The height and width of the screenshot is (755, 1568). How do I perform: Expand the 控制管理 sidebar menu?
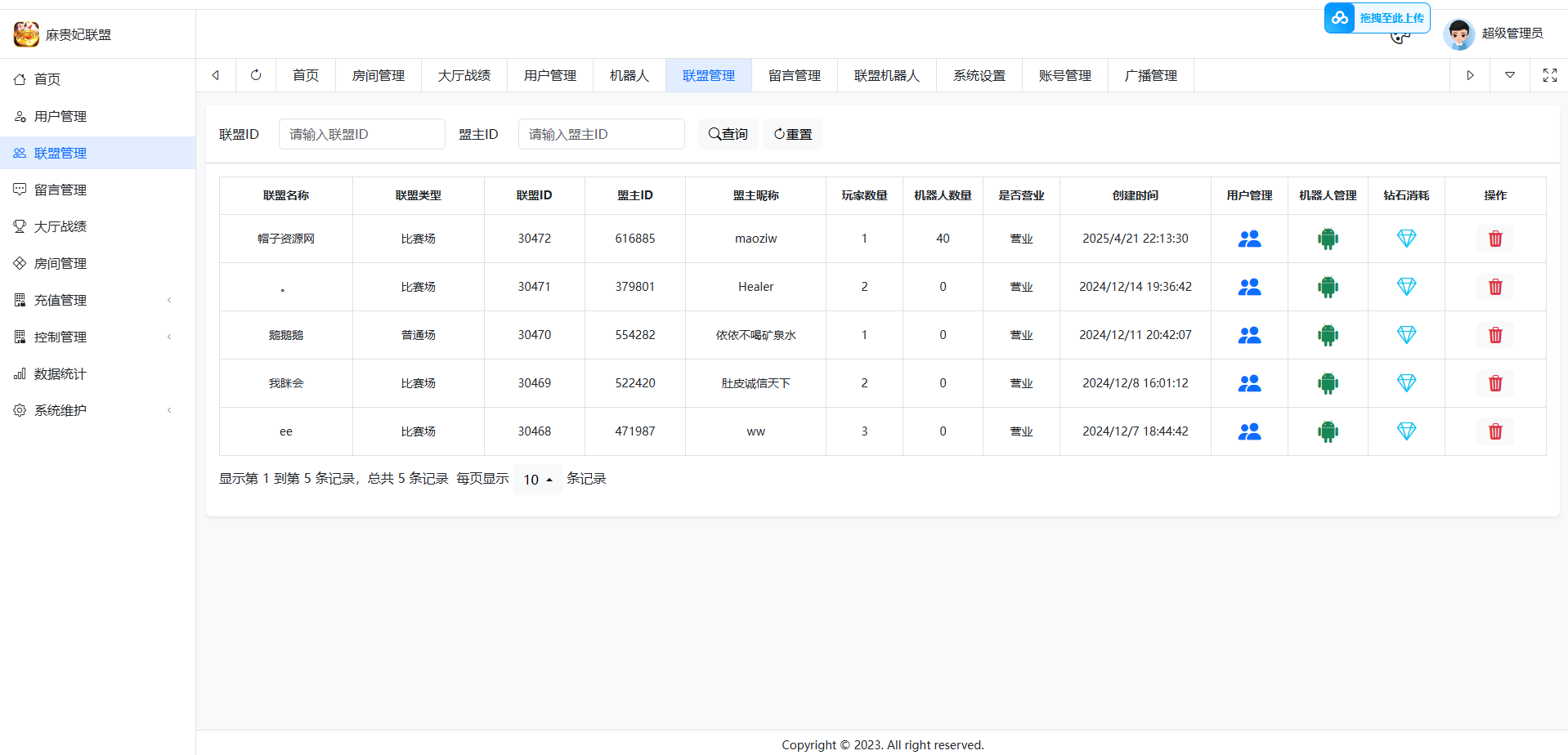(97, 337)
